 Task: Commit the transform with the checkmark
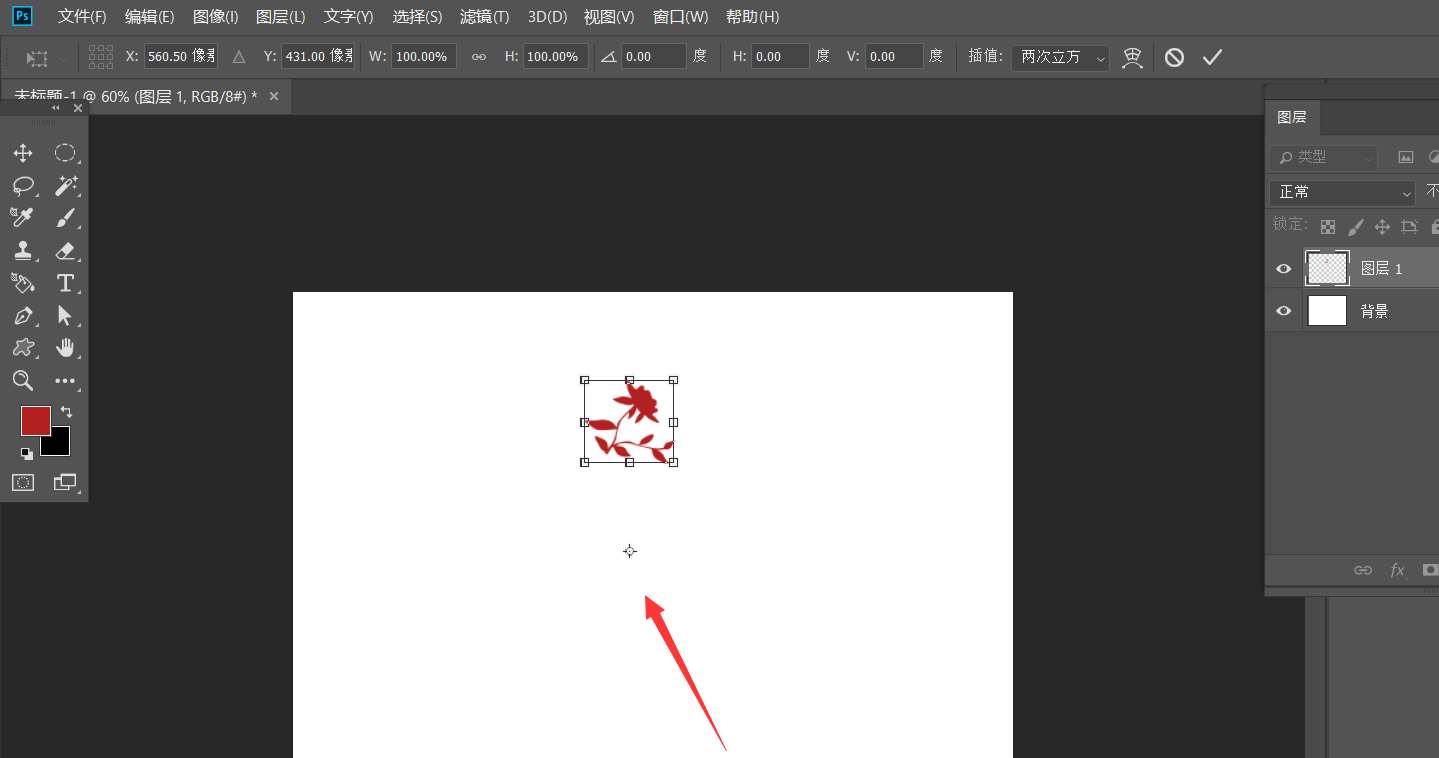click(1212, 57)
